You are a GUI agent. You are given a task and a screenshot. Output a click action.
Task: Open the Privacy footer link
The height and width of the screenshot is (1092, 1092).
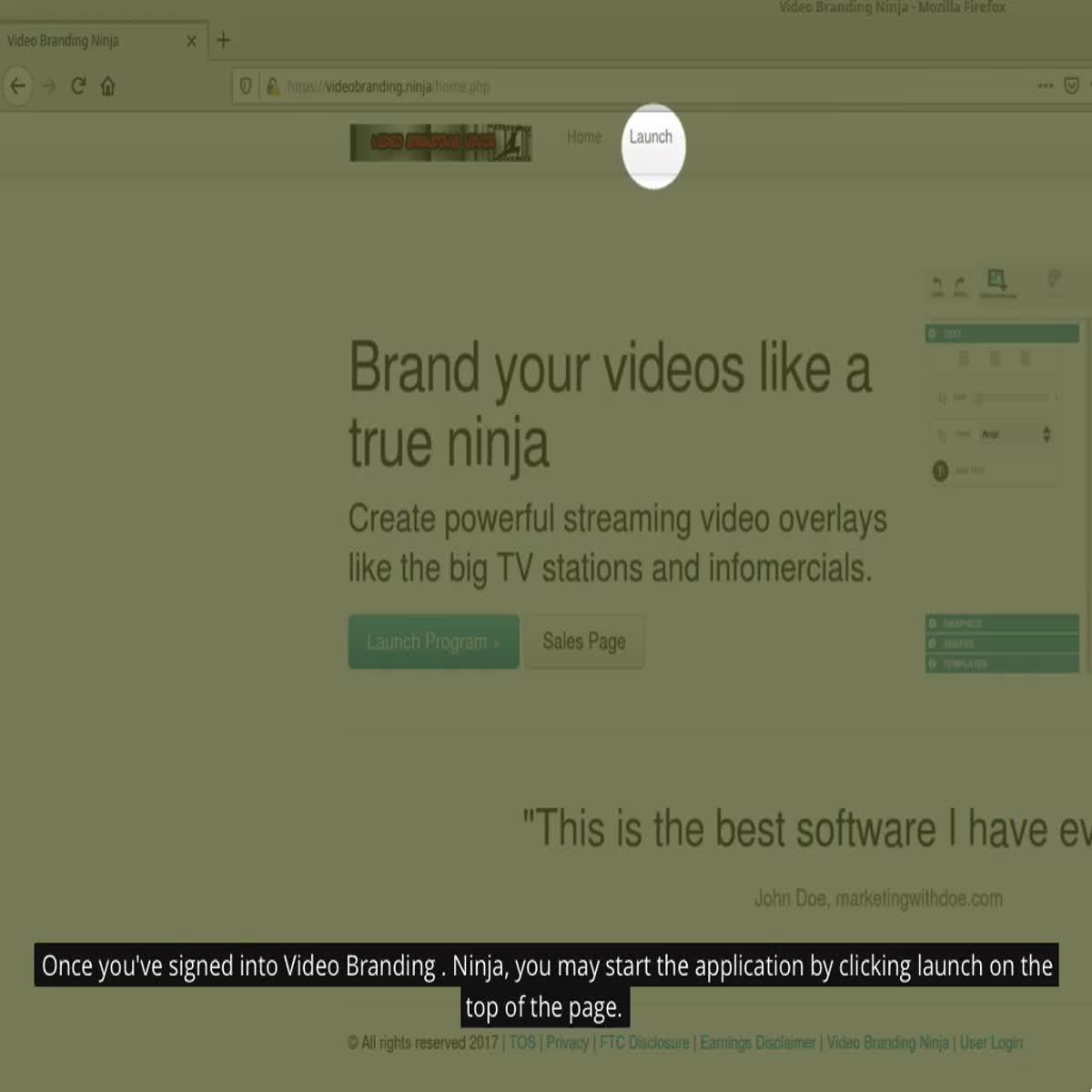(x=567, y=1043)
